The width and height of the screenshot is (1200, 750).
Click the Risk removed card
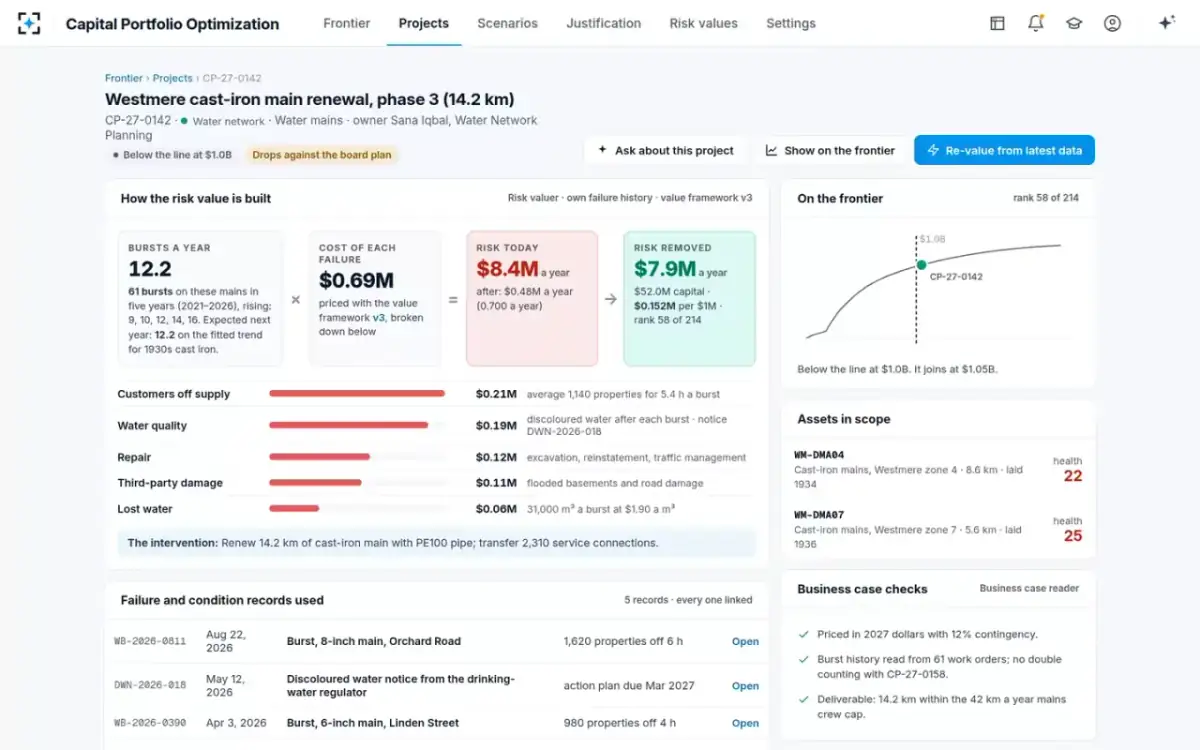(x=689, y=299)
